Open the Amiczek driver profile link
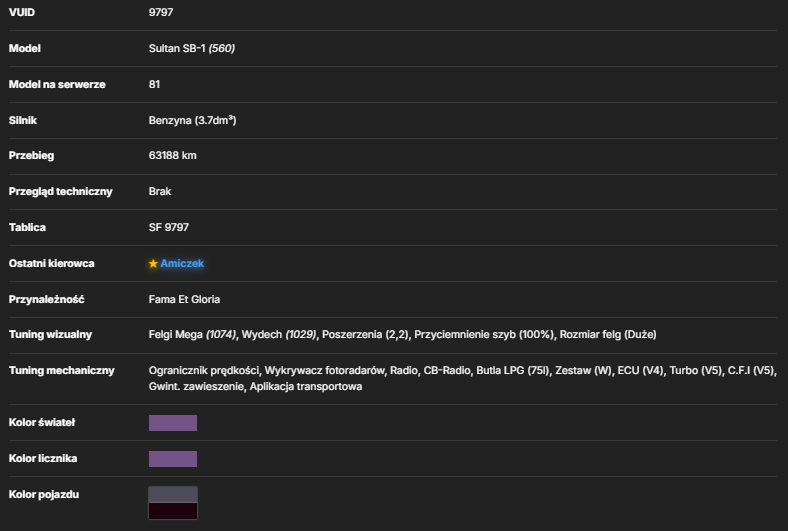 [x=182, y=263]
